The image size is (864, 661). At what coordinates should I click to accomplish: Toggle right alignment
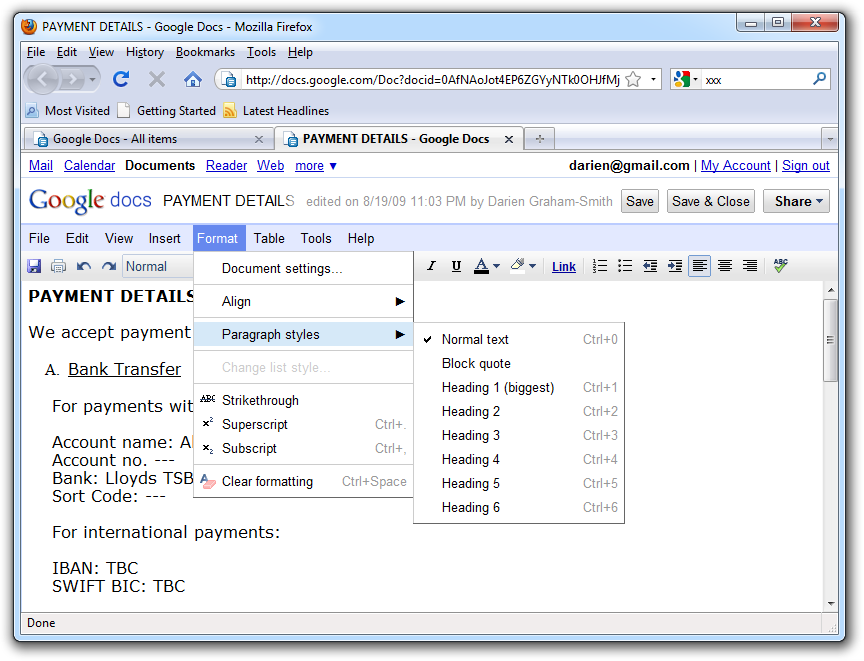[x=749, y=266]
